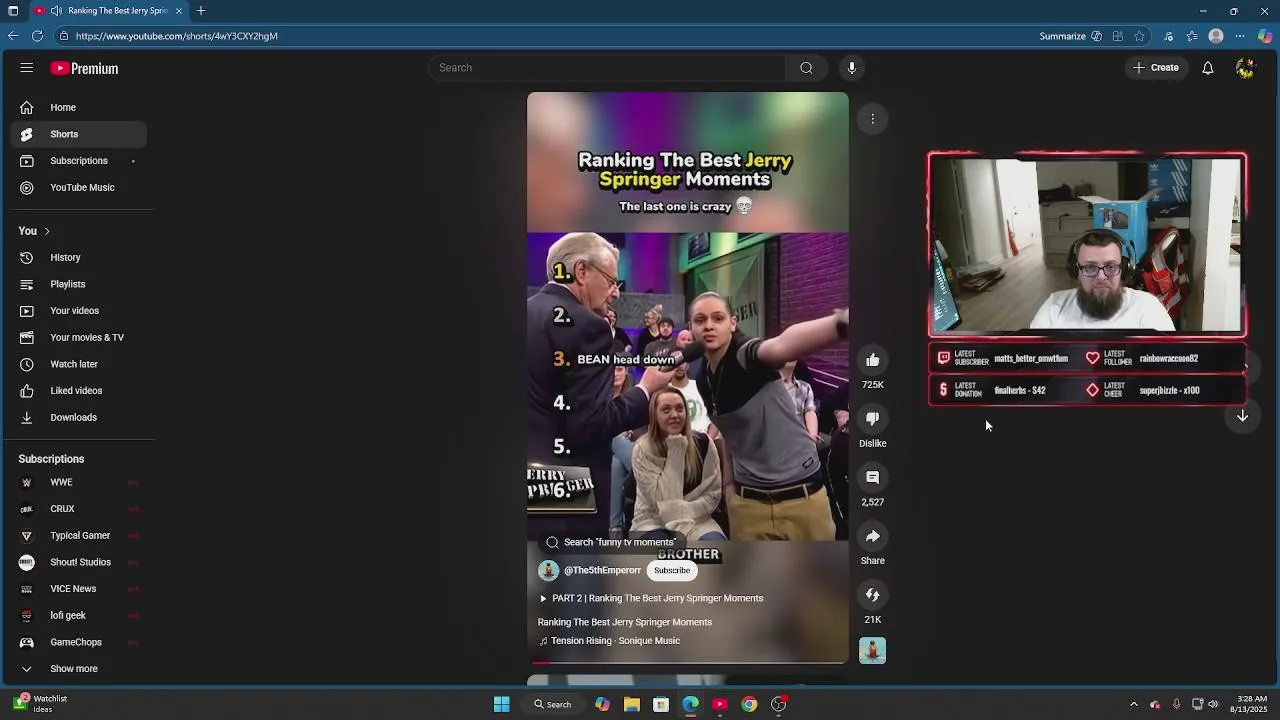This screenshot has height=720, width=1280.
Task: Like the Short with thumbs up
Action: pyautogui.click(x=873, y=360)
